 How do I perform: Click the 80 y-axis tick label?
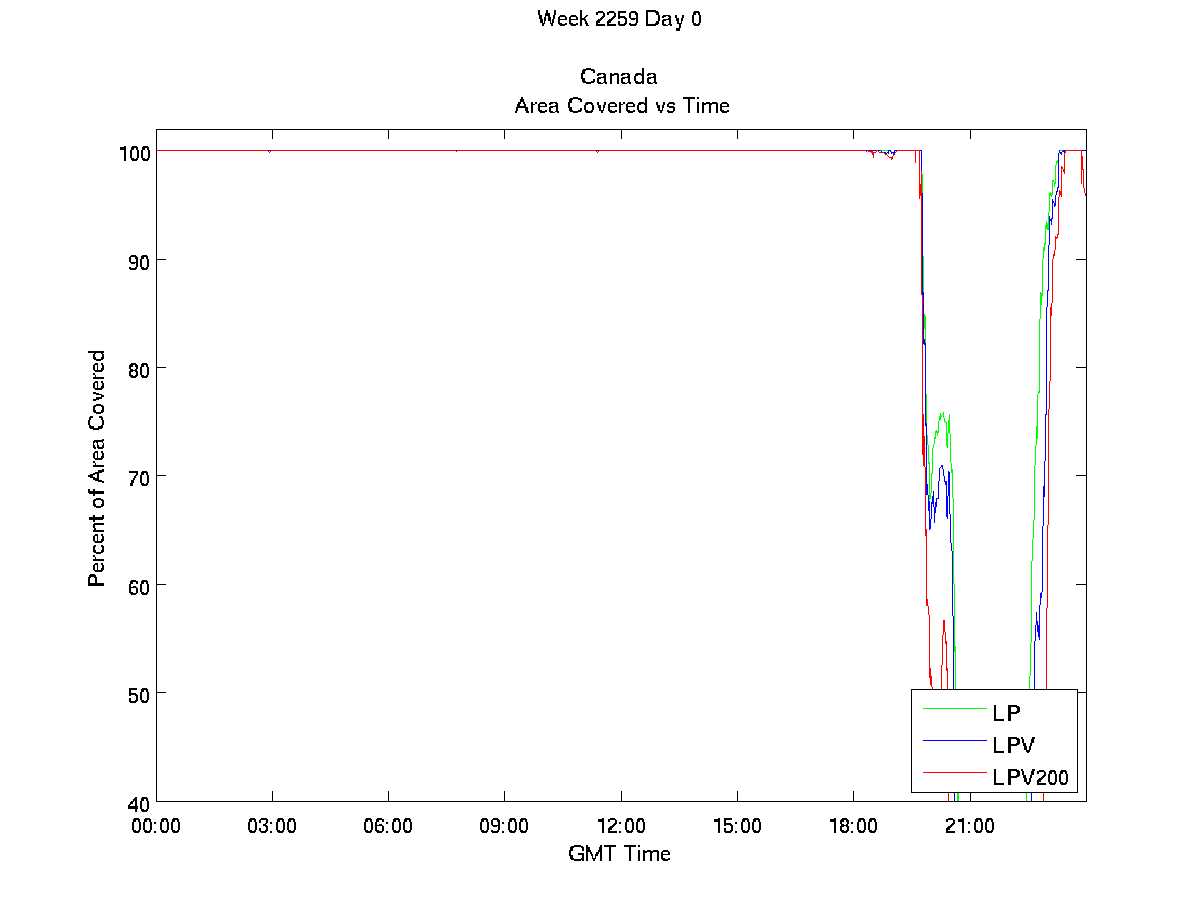[x=139, y=368]
